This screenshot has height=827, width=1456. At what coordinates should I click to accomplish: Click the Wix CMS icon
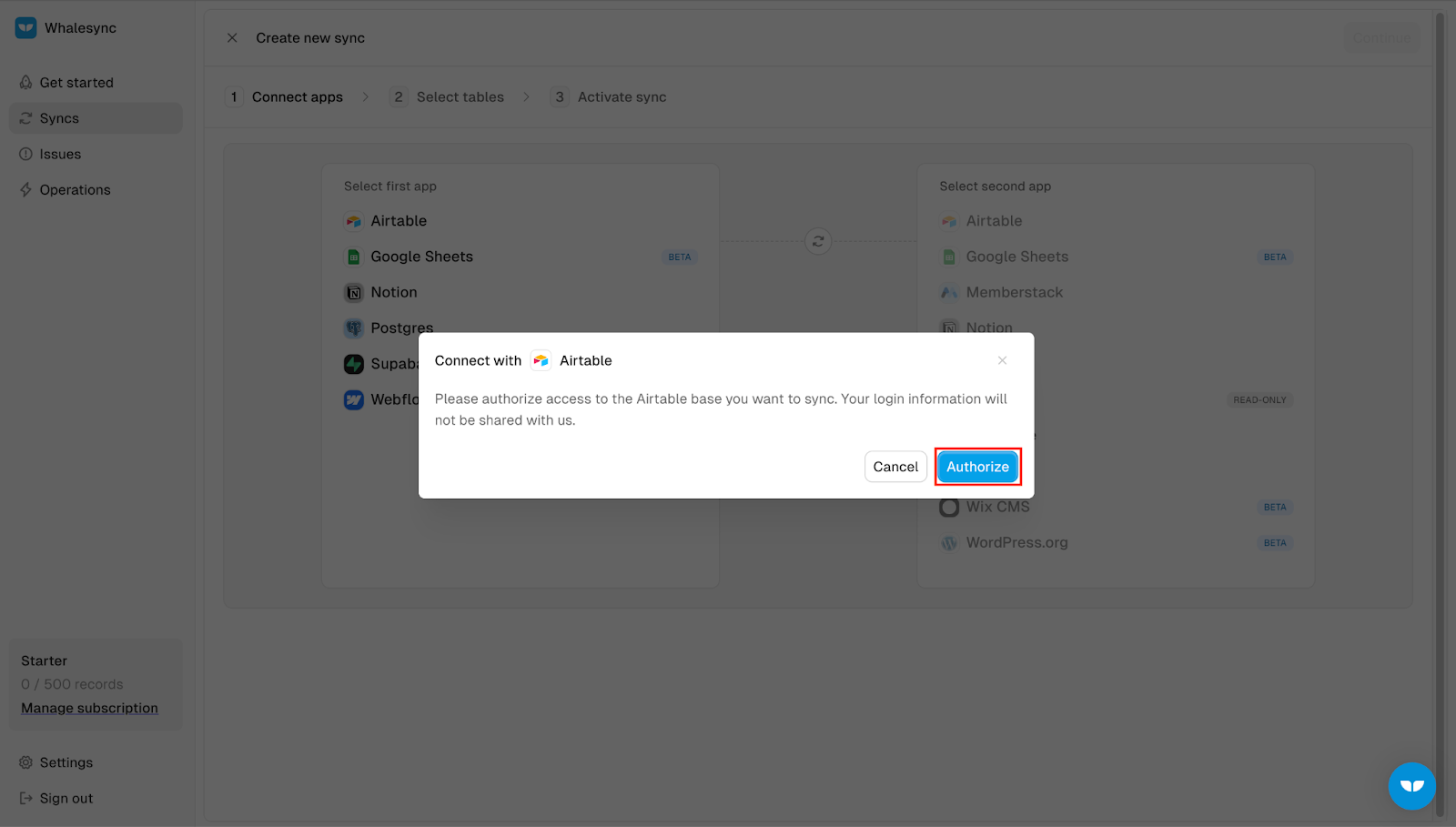coord(949,507)
